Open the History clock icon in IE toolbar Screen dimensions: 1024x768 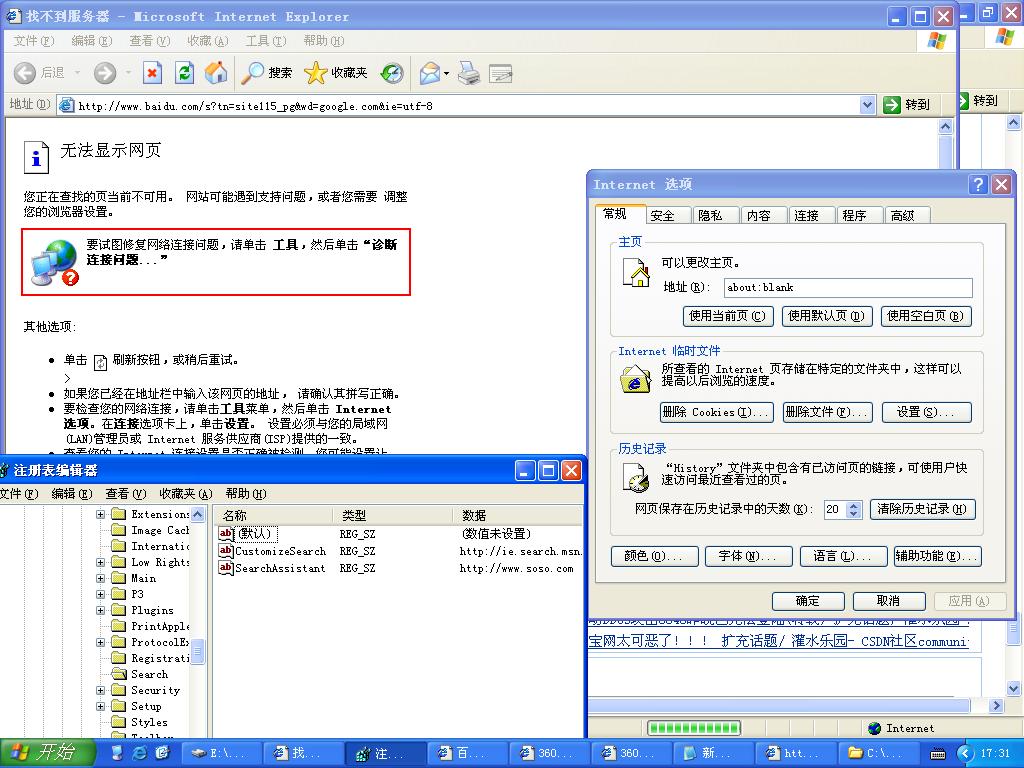coord(392,73)
